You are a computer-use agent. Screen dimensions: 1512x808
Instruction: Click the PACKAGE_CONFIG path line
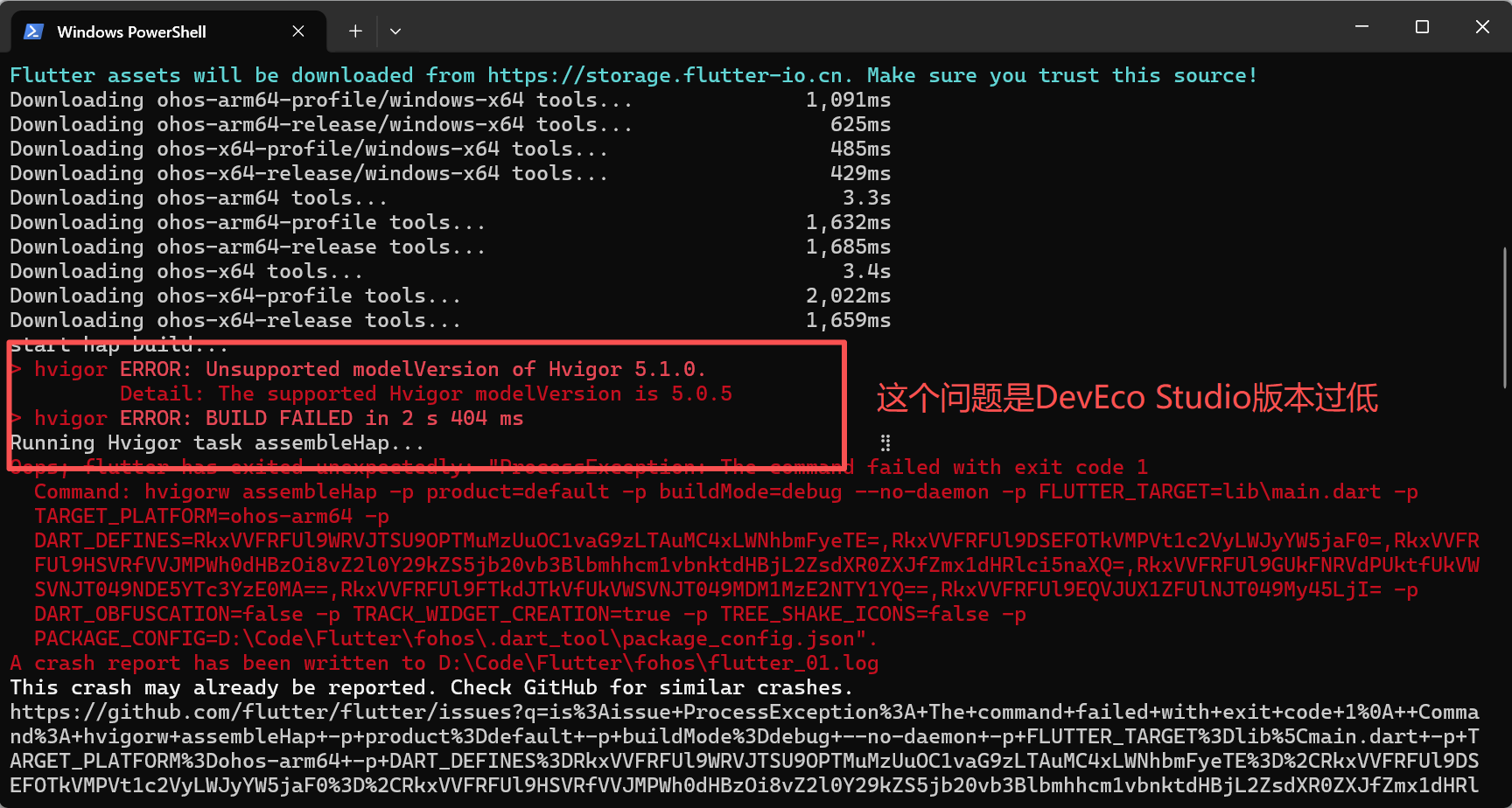(456, 638)
